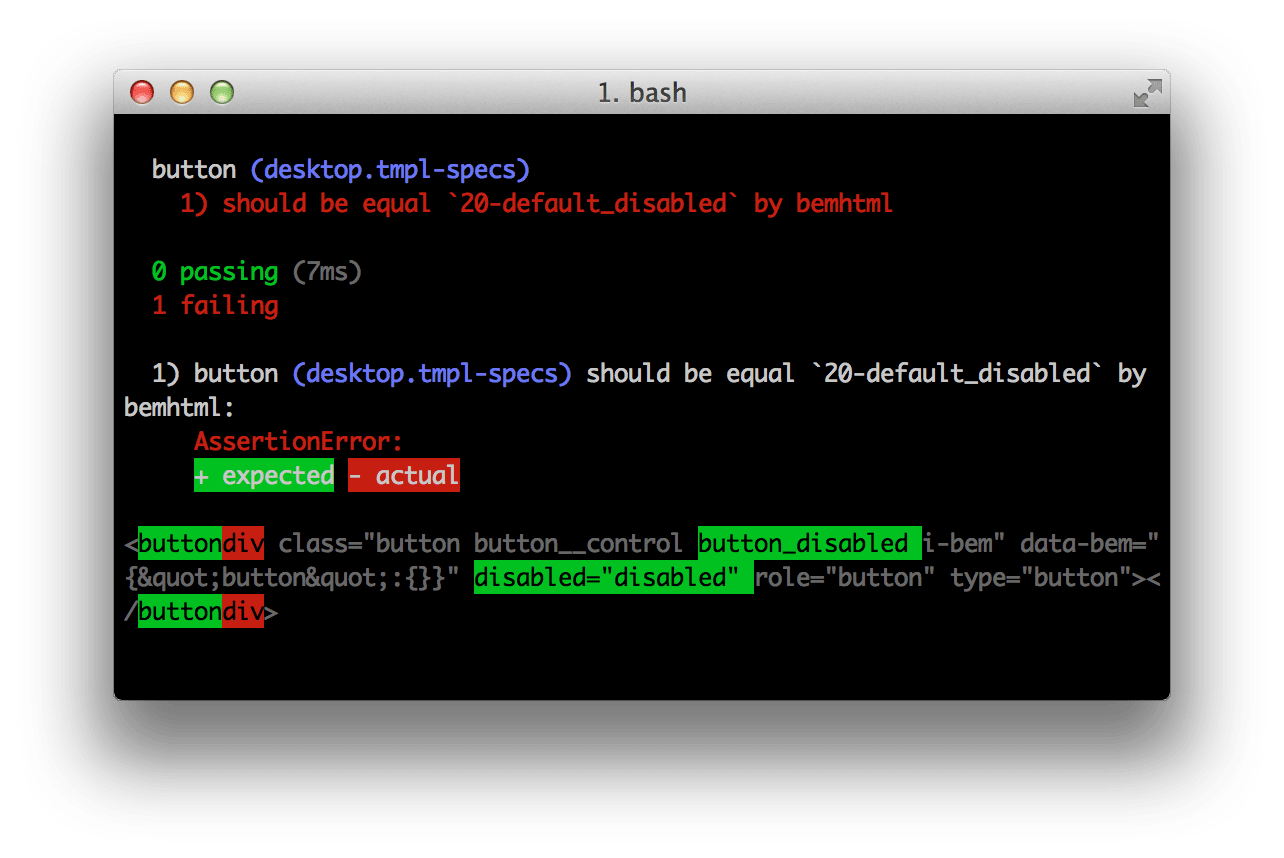Click the type="button" attribute text

point(1040,578)
